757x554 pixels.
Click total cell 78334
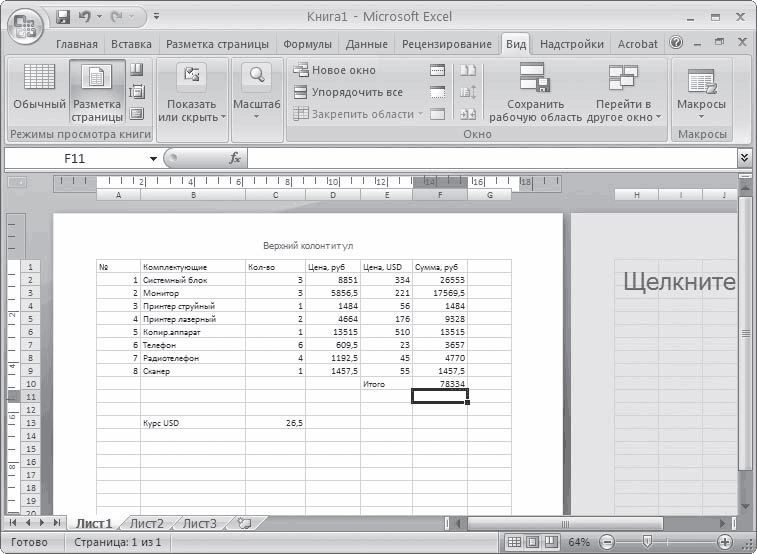[440, 384]
